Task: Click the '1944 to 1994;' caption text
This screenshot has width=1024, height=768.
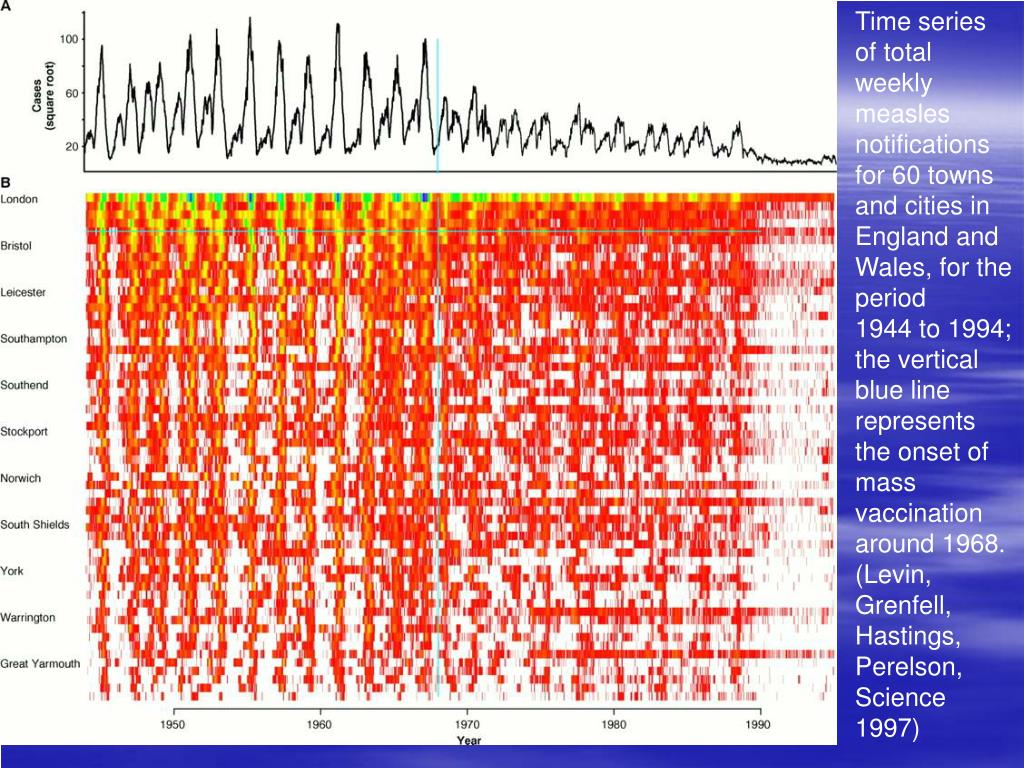Action: coord(933,328)
